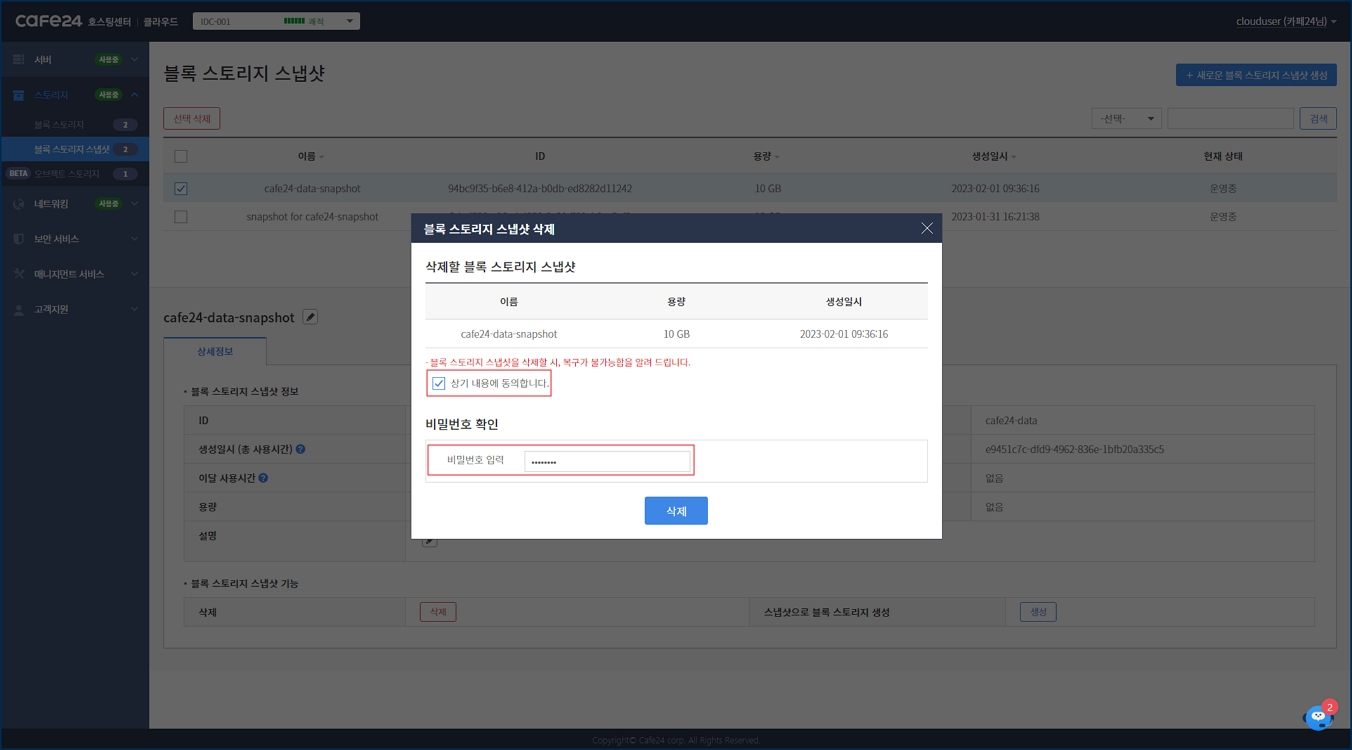Click the 네트워킹 sidebar icon
Image resolution: width=1352 pixels, height=750 pixels.
(x=18, y=204)
